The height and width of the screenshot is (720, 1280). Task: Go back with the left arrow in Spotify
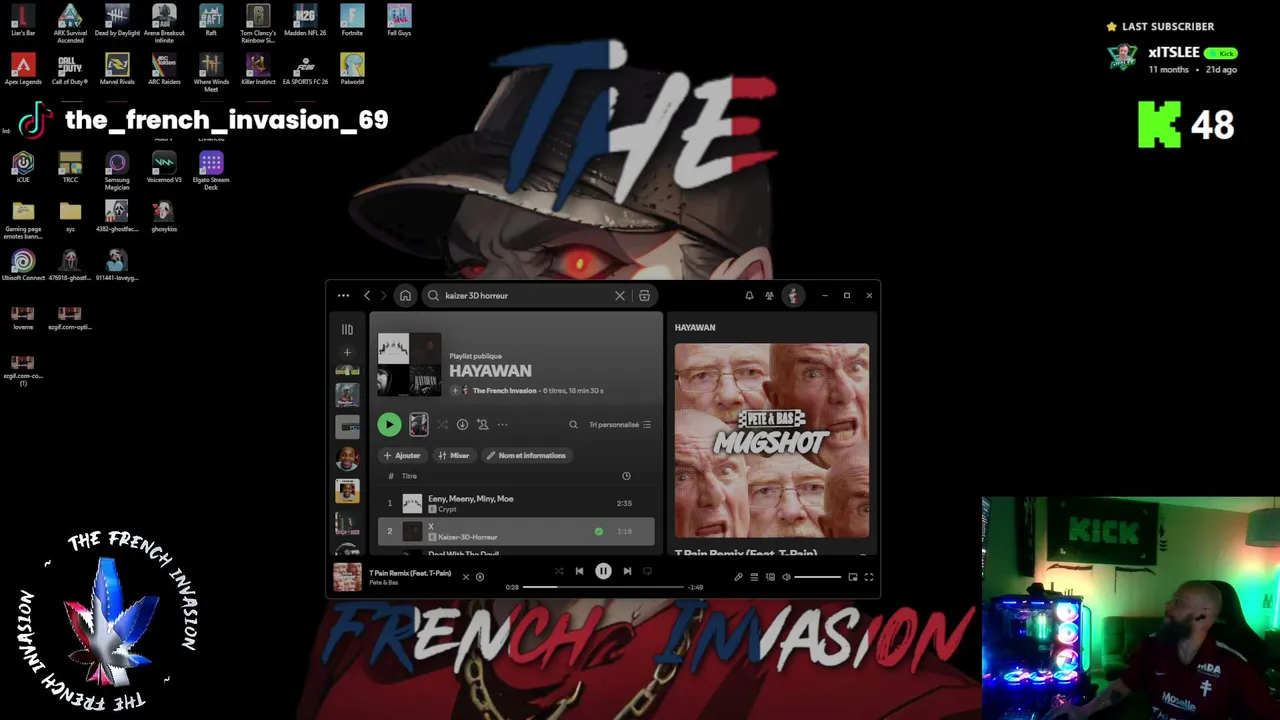367,296
